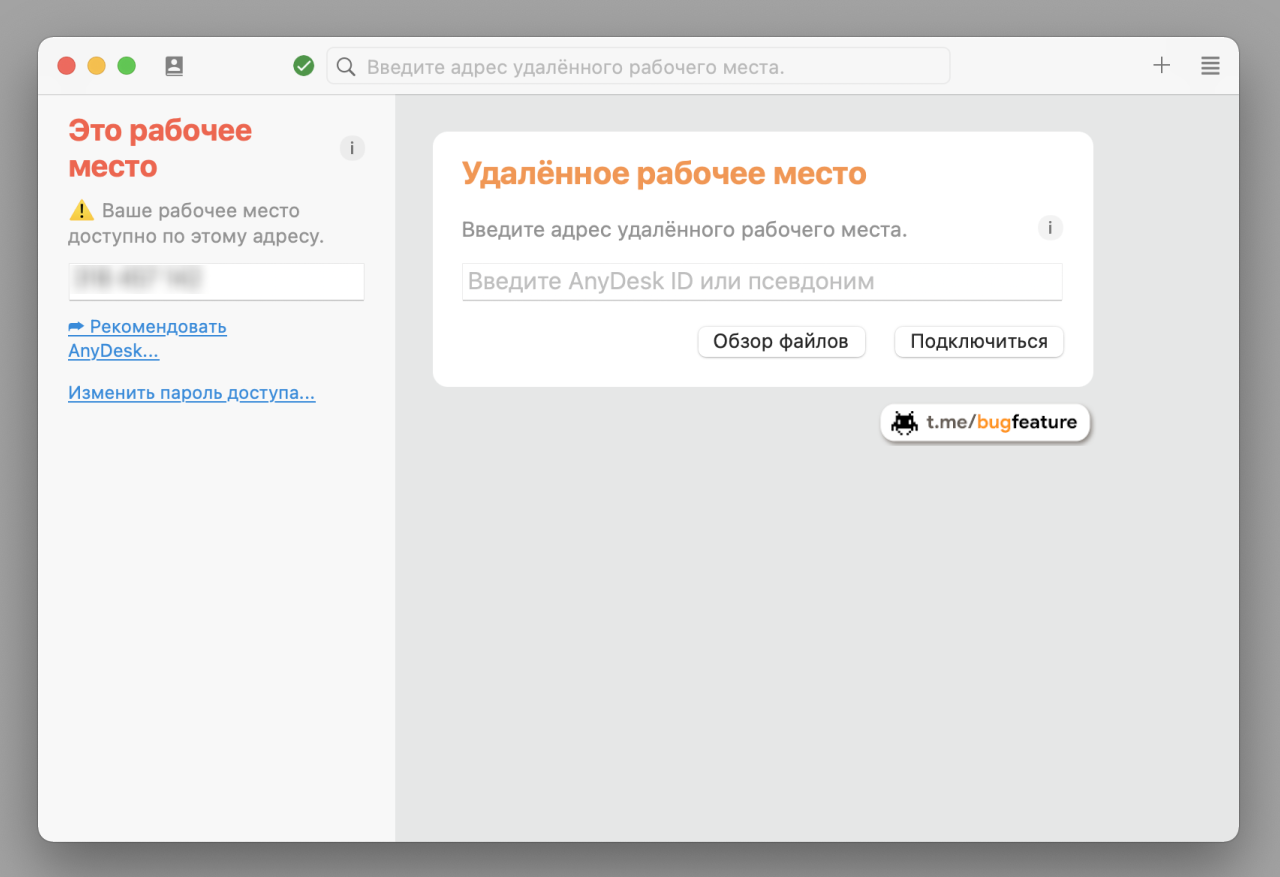Focus the AnyDesk ID or alias field

761,281
